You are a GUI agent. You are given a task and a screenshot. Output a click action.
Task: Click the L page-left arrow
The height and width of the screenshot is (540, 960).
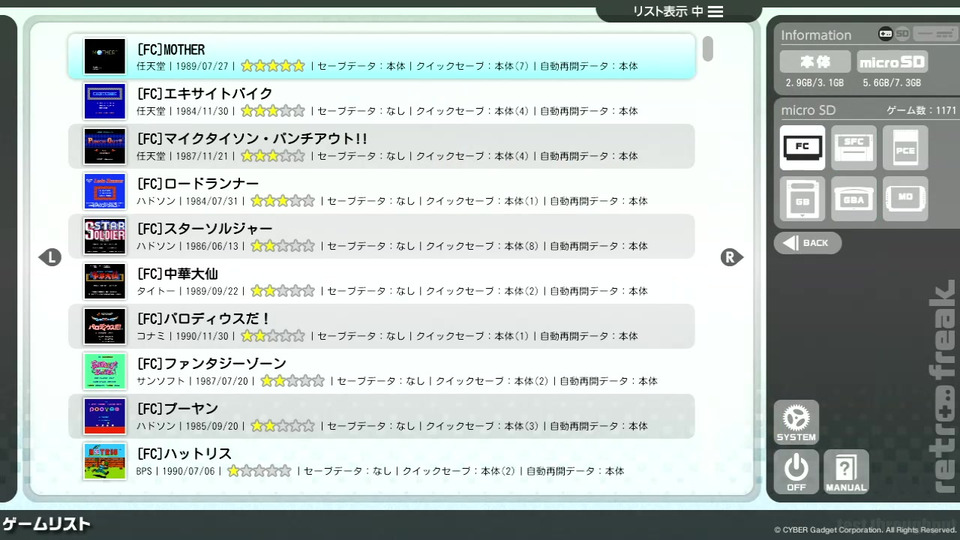click(50, 257)
